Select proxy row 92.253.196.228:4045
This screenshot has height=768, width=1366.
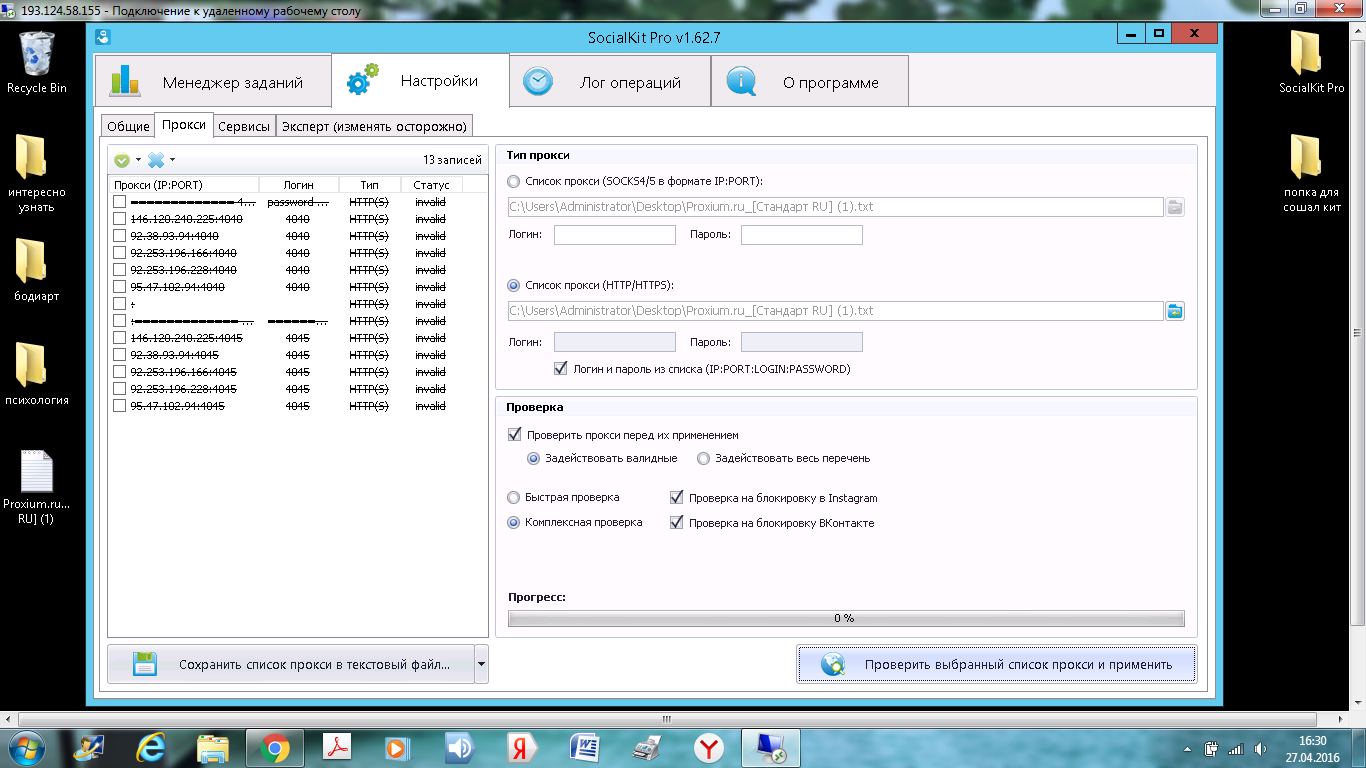pyautogui.click(x=296, y=389)
